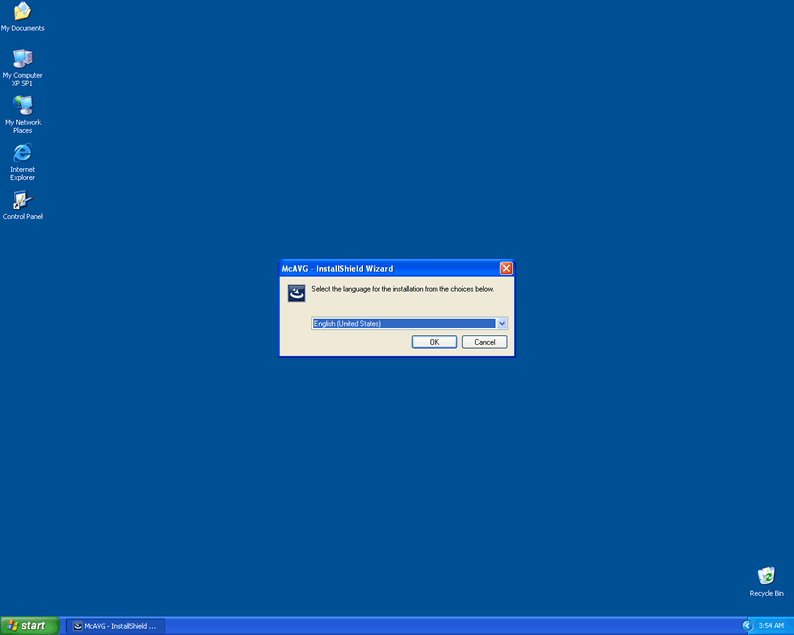Expand the language dropdown arrow
Image resolution: width=794 pixels, height=635 pixels.
(x=502, y=323)
